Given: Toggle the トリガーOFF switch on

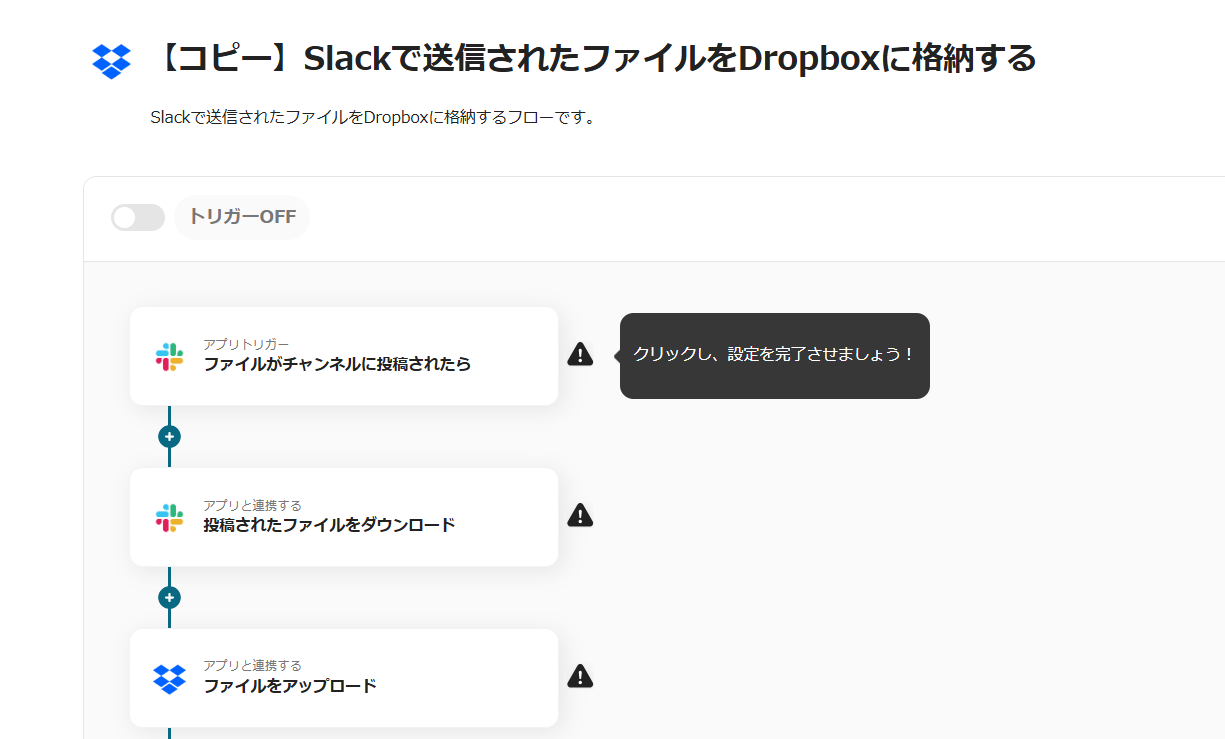Looking at the screenshot, I should [x=138, y=217].
